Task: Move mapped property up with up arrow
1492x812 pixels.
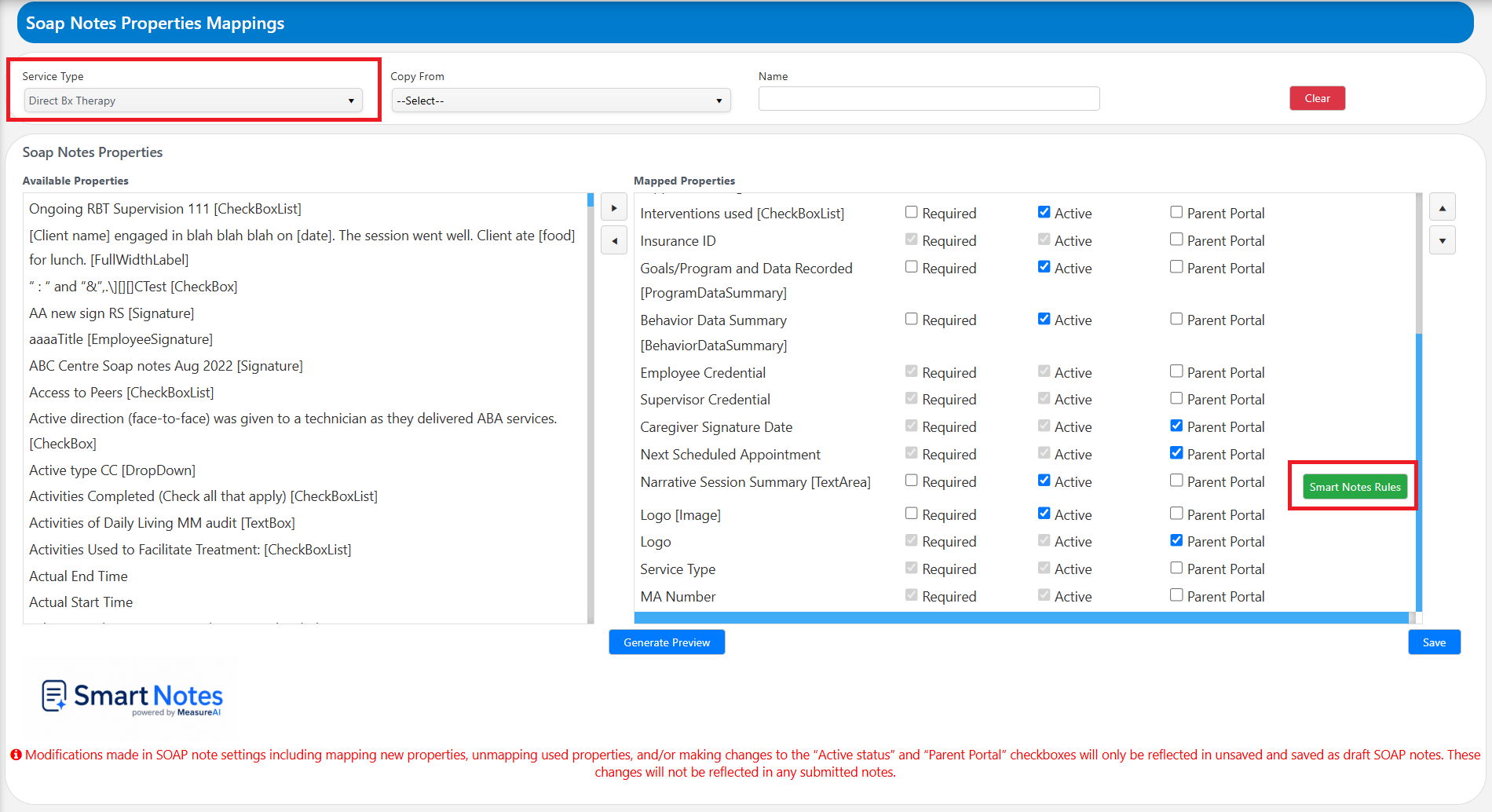Action: pos(1442,207)
